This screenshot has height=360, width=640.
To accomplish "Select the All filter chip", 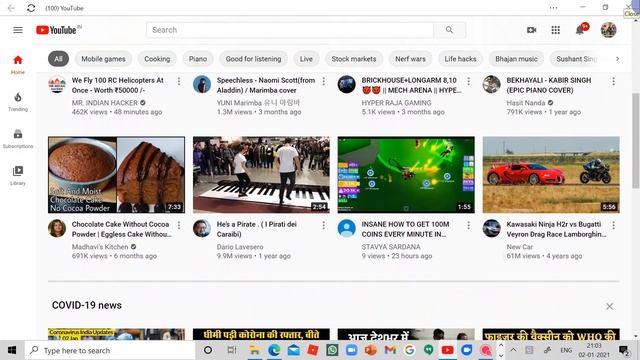I will 58,59.
